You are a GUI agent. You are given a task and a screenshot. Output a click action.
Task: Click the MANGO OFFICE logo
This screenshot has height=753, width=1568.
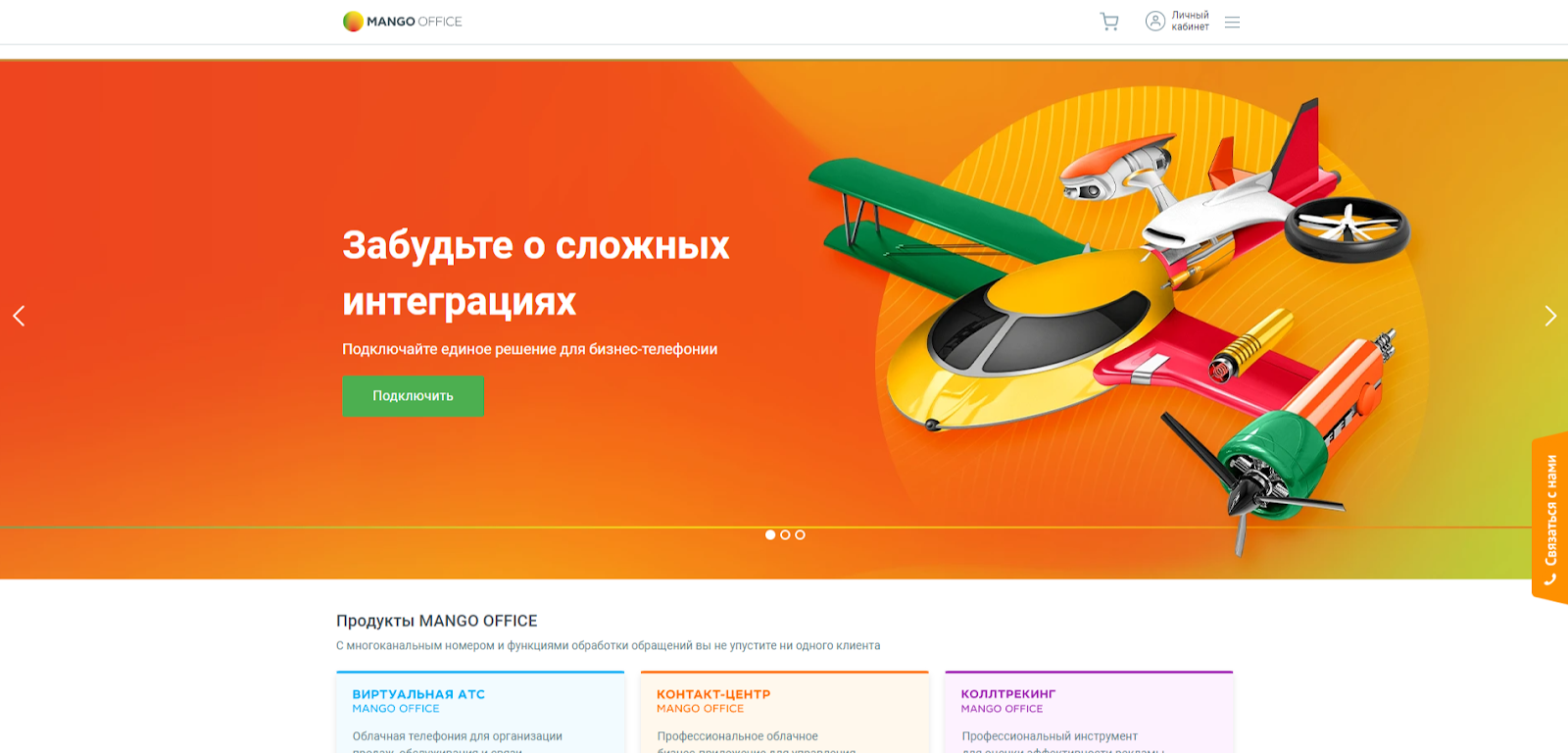point(402,22)
